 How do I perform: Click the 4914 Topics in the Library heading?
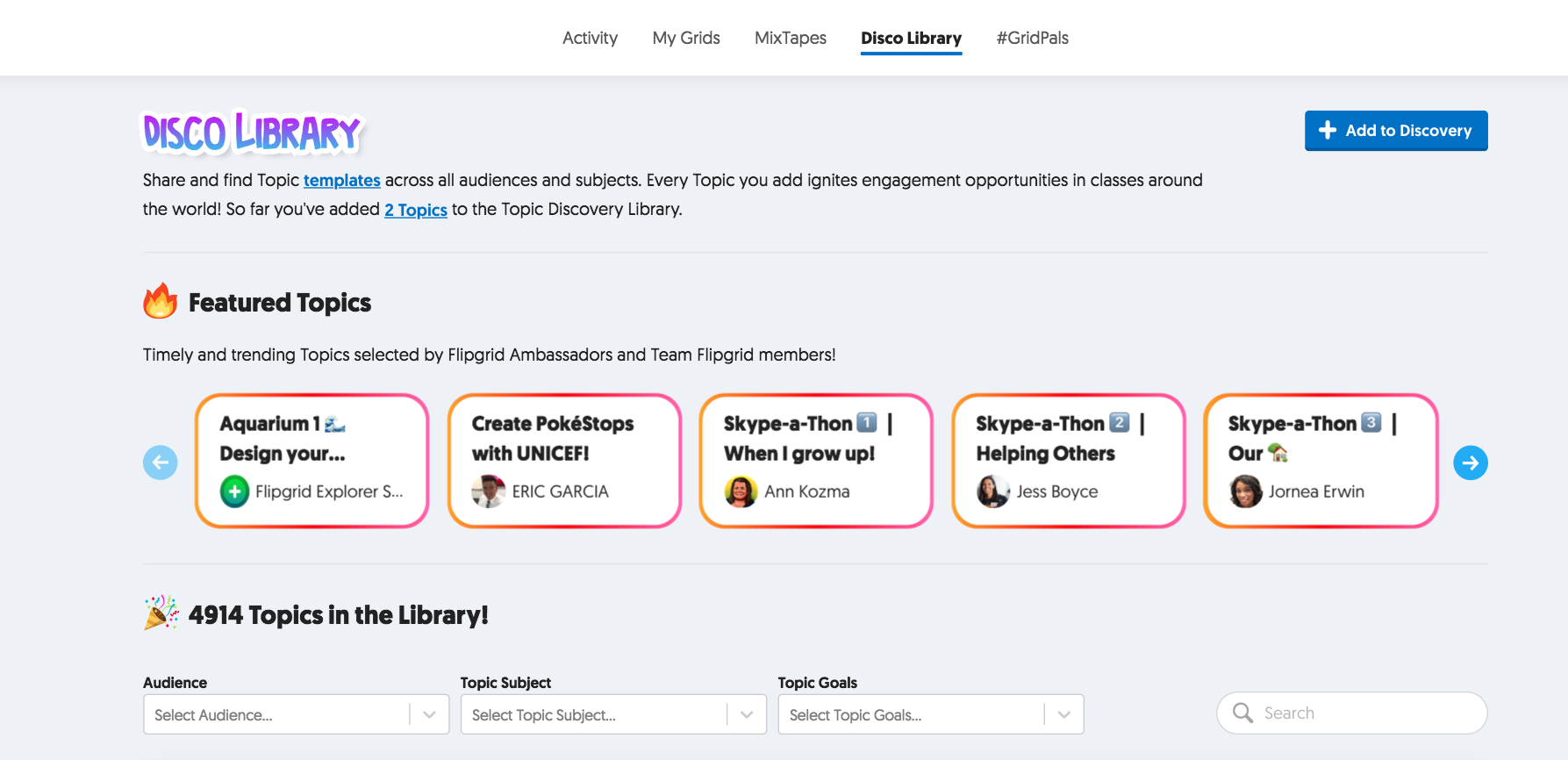(x=339, y=615)
